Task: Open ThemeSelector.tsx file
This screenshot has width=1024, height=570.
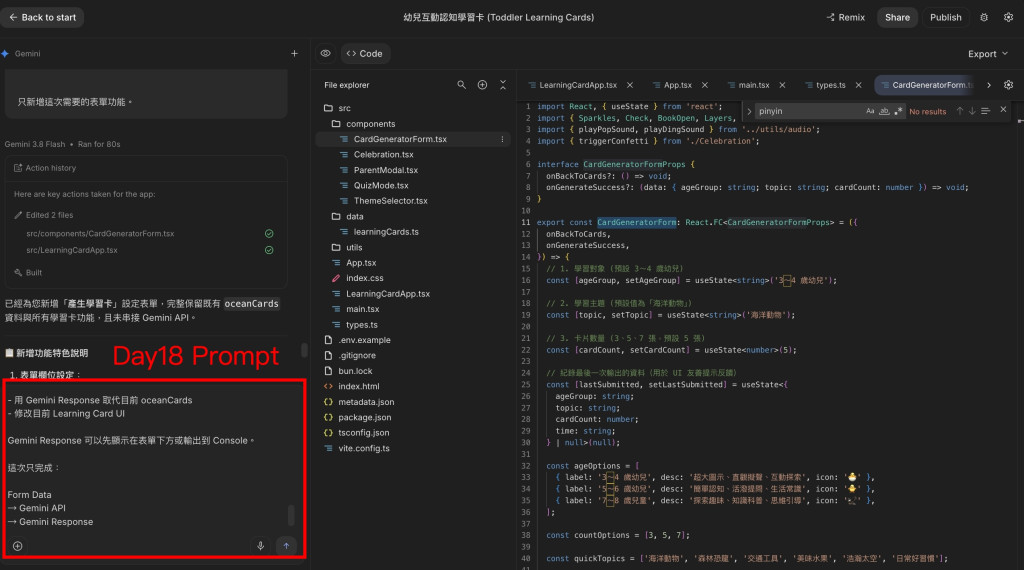Action: [x=391, y=201]
